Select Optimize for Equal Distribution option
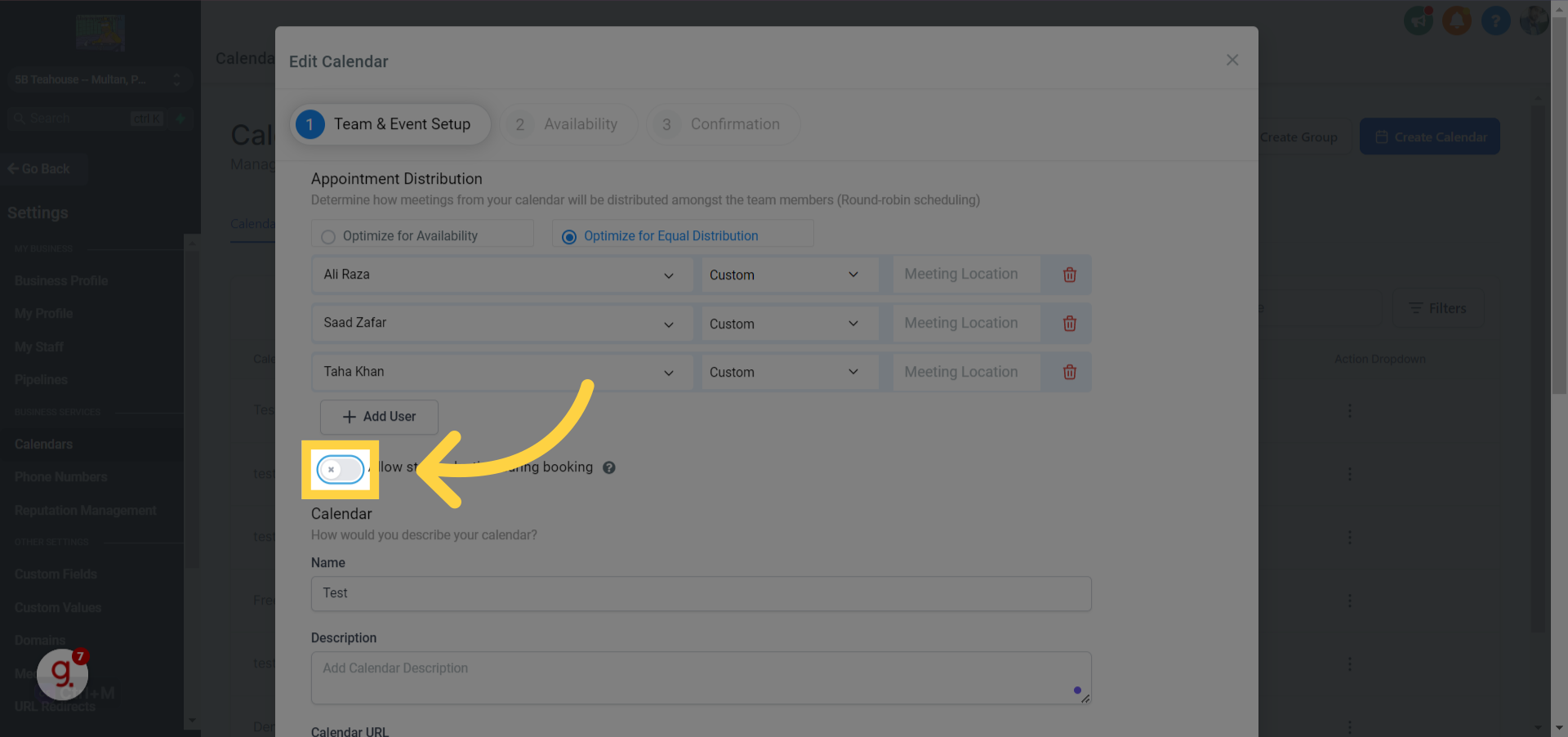The height and width of the screenshot is (737, 1568). pyautogui.click(x=683, y=235)
